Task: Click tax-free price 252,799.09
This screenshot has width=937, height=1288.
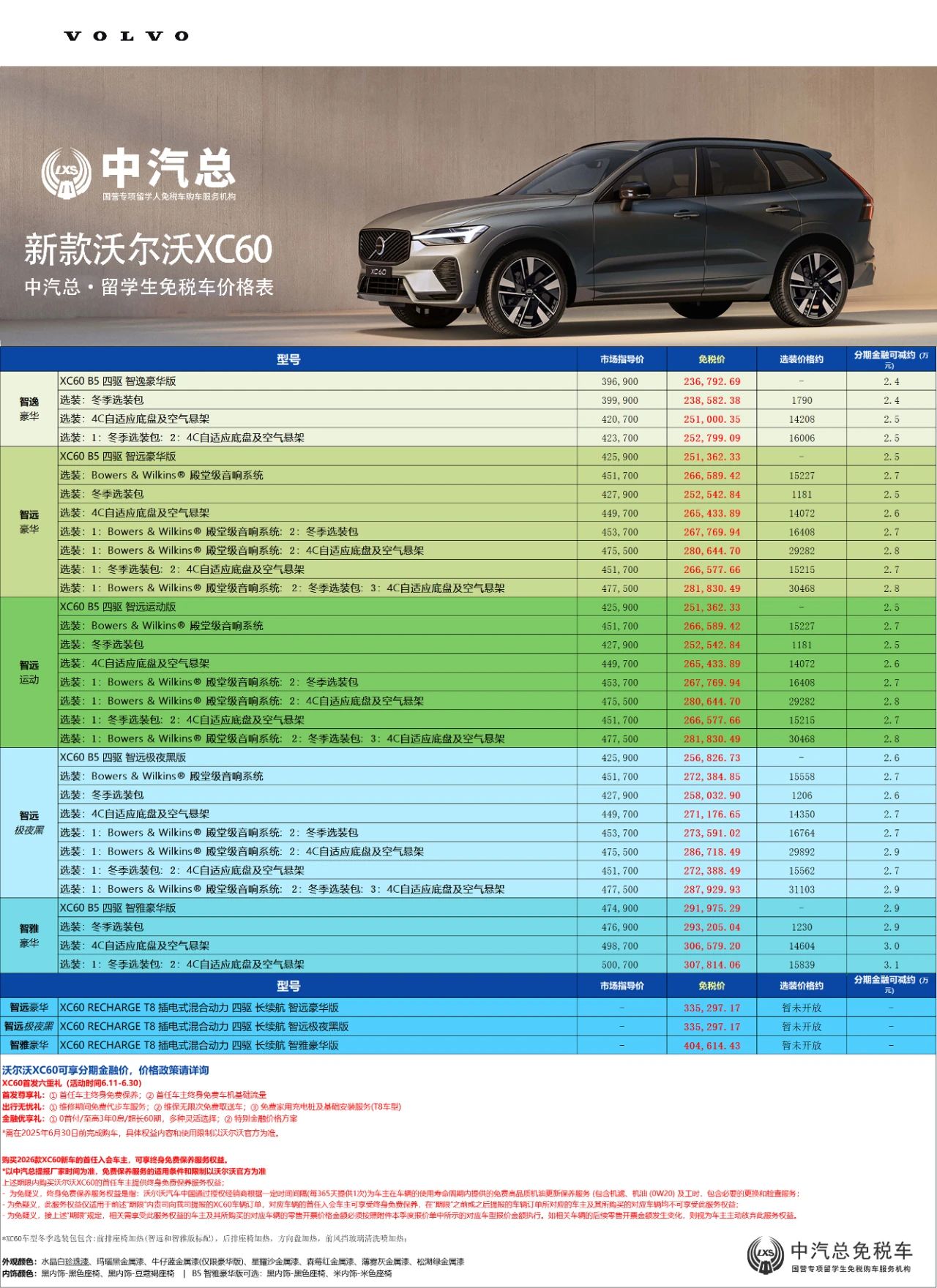Action: tap(712, 438)
